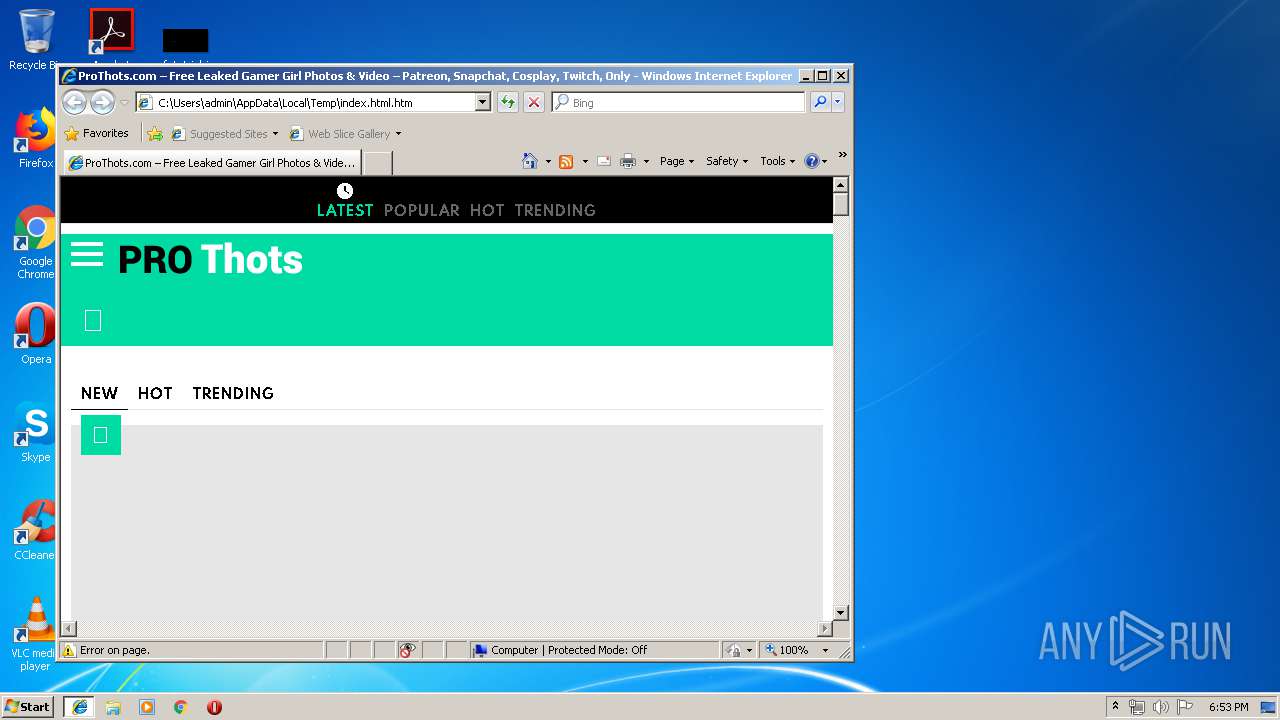The image size is (1280, 720).
Task: Click the Stop loading X icon
Action: (534, 102)
